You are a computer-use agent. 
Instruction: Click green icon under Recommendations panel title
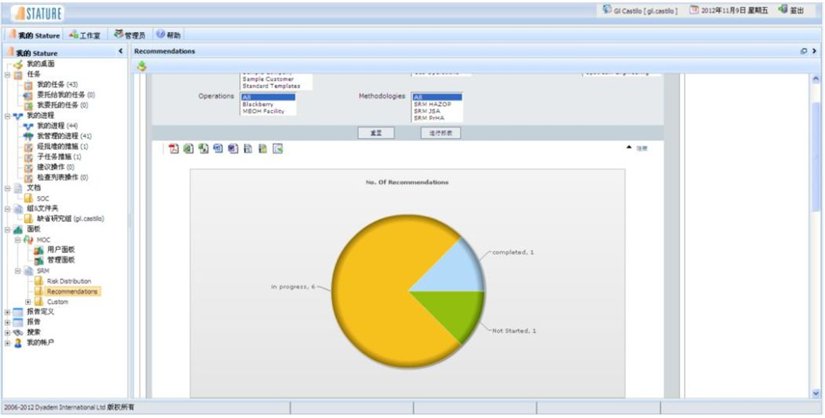point(142,66)
